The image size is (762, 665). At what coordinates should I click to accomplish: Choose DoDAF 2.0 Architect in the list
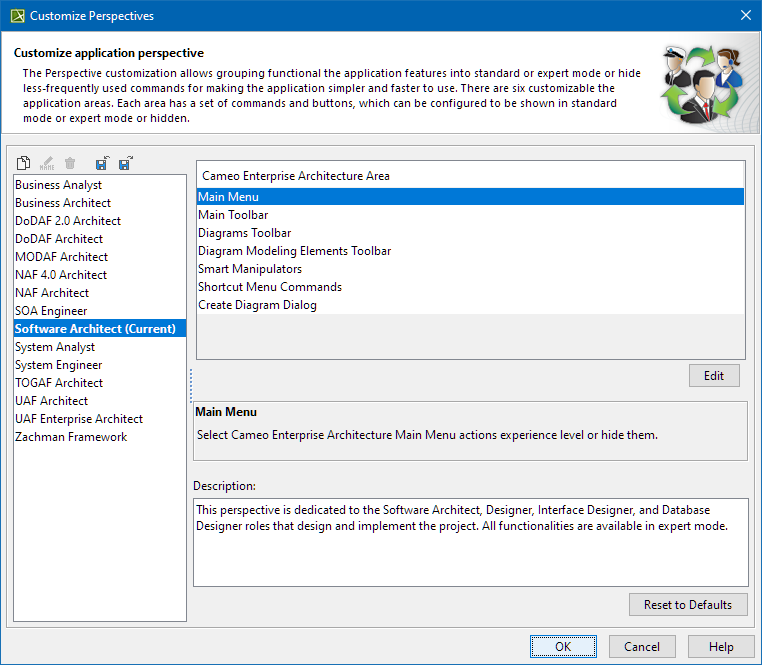coord(100,221)
